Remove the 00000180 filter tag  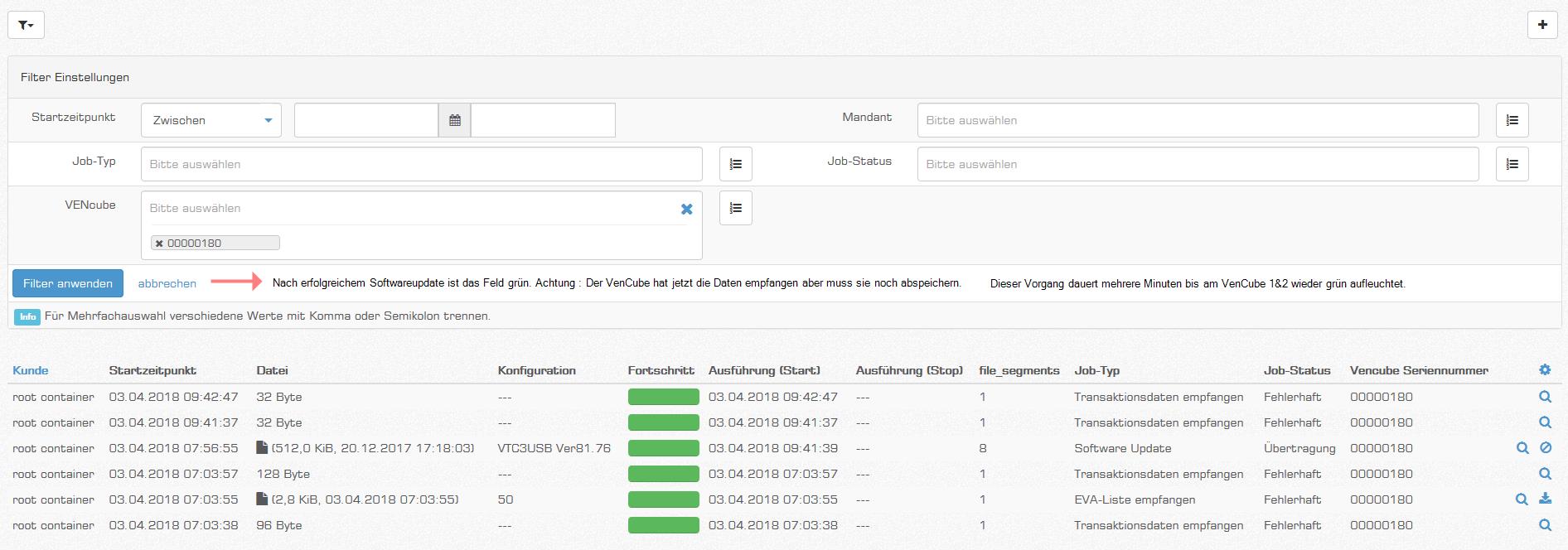pyautogui.click(x=159, y=244)
